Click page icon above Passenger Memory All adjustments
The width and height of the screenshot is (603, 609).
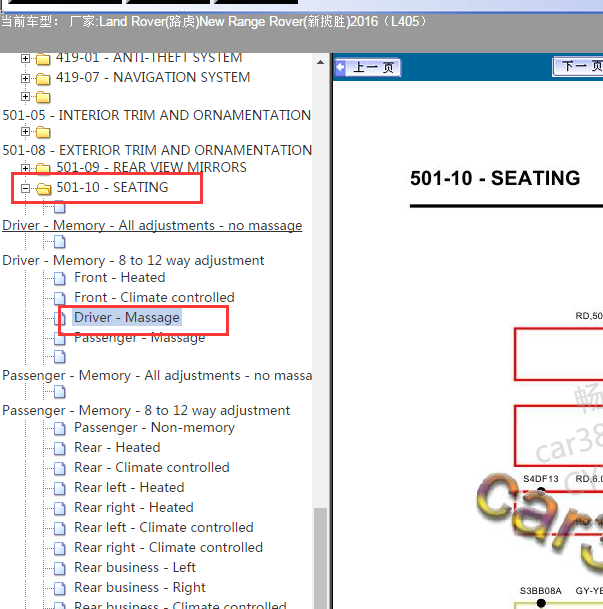(59, 357)
